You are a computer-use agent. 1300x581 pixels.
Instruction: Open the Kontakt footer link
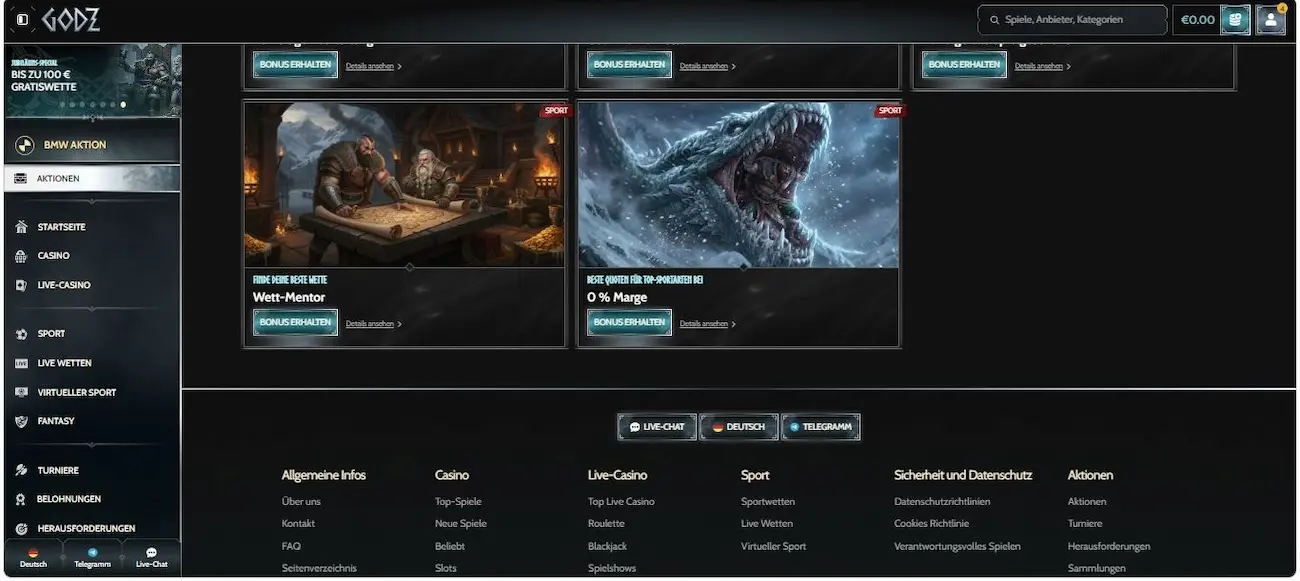(298, 524)
